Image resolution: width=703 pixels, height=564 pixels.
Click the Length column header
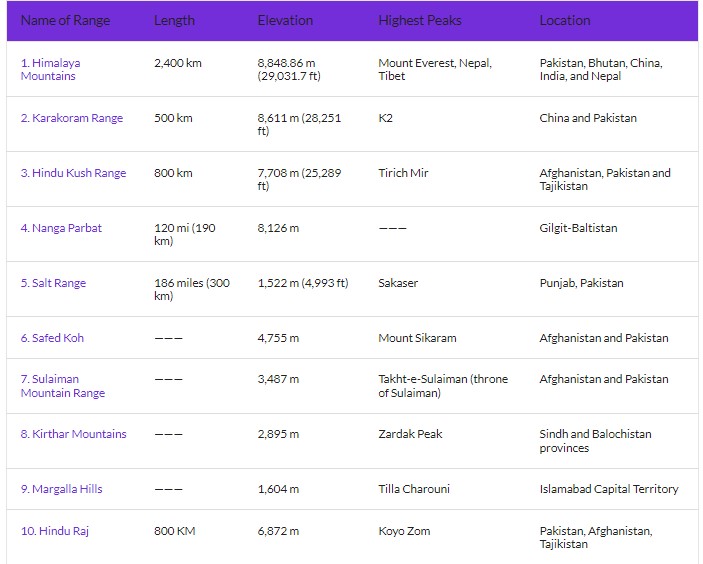point(174,21)
